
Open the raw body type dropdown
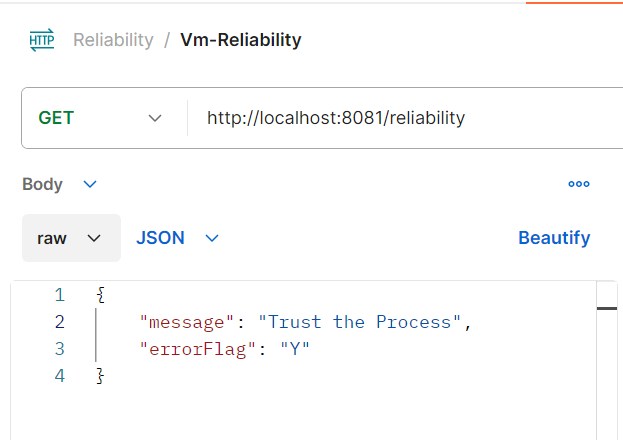[x=71, y=238]
